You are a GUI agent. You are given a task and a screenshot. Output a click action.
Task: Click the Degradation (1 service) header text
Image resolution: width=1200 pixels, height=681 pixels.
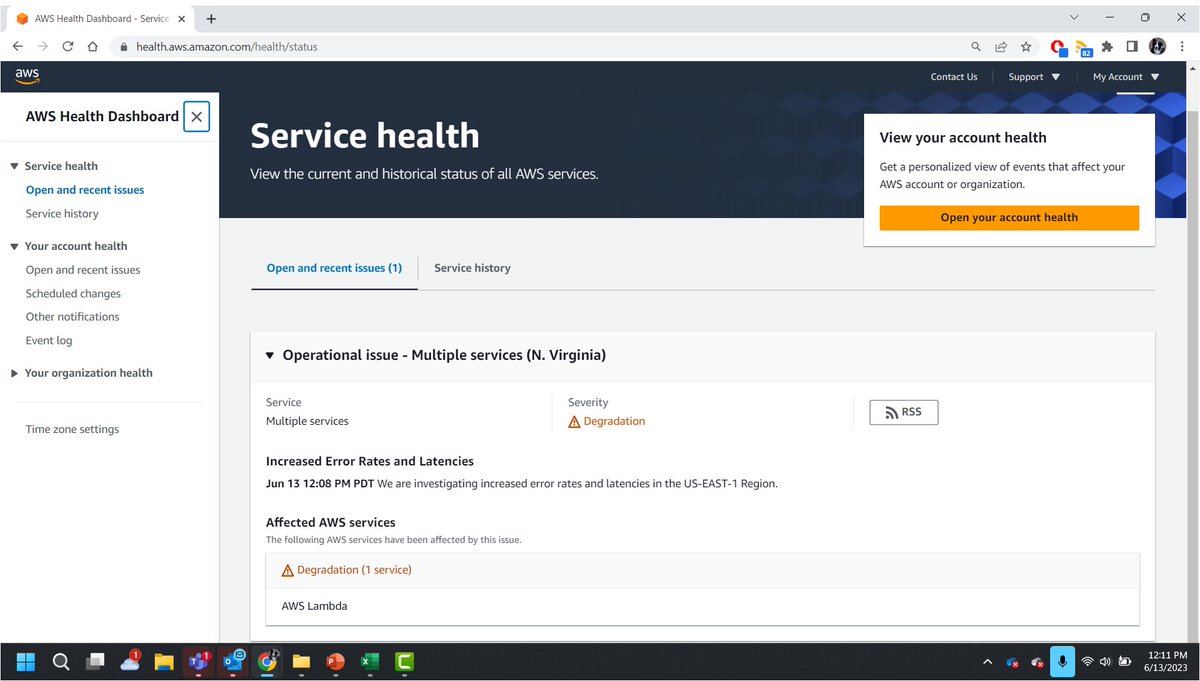click(x=354, y=570)
